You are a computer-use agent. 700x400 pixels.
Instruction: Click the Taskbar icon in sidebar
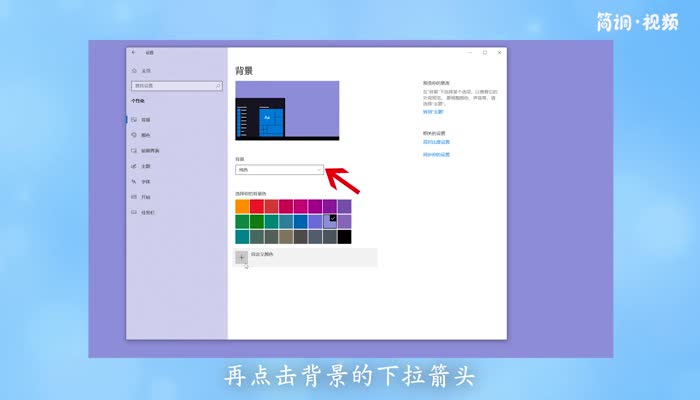point(134,212)
